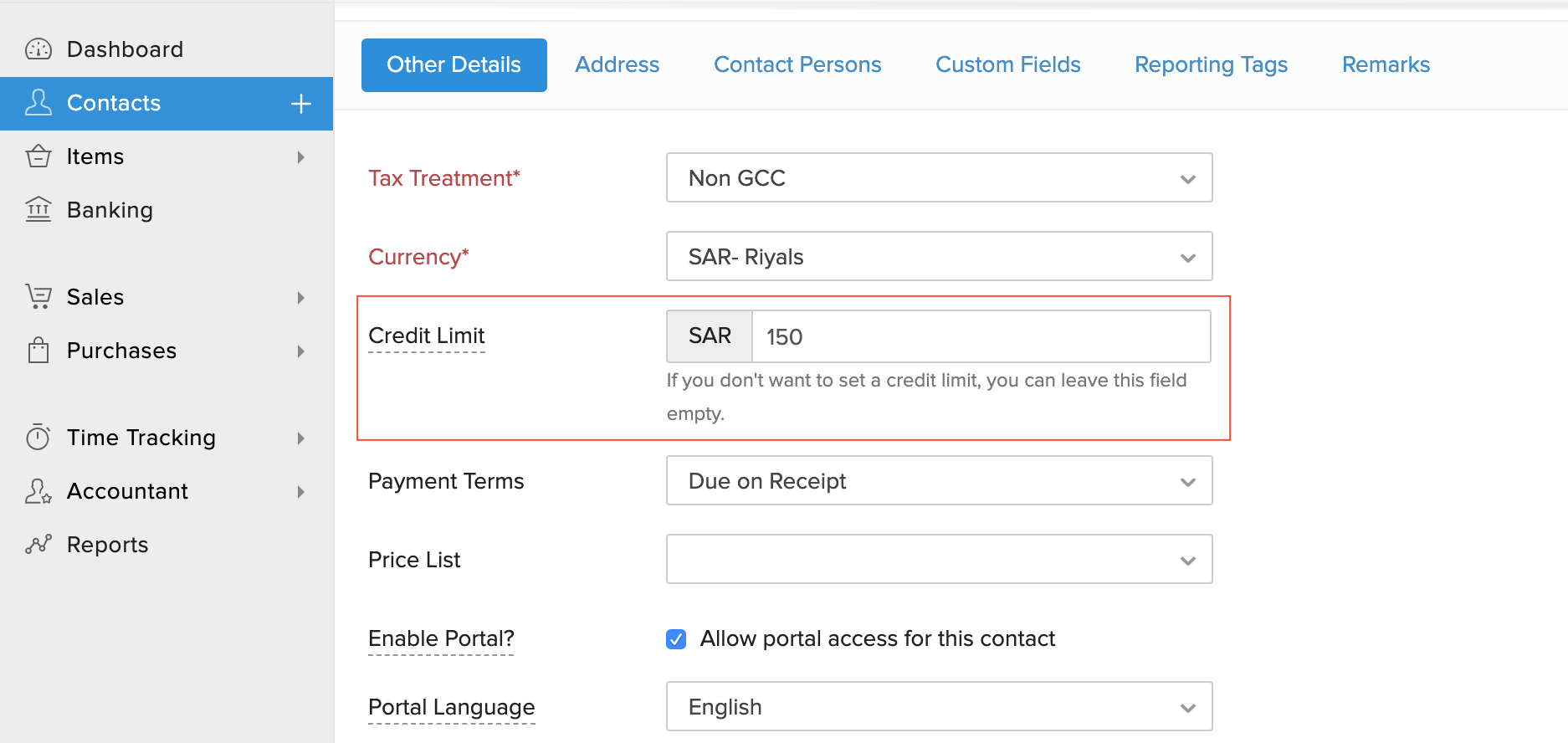Click the Time Tracking stopwatch icon
Viewport: 1568px width, 743px height.
pyautogui.click(x=38, y=437)
